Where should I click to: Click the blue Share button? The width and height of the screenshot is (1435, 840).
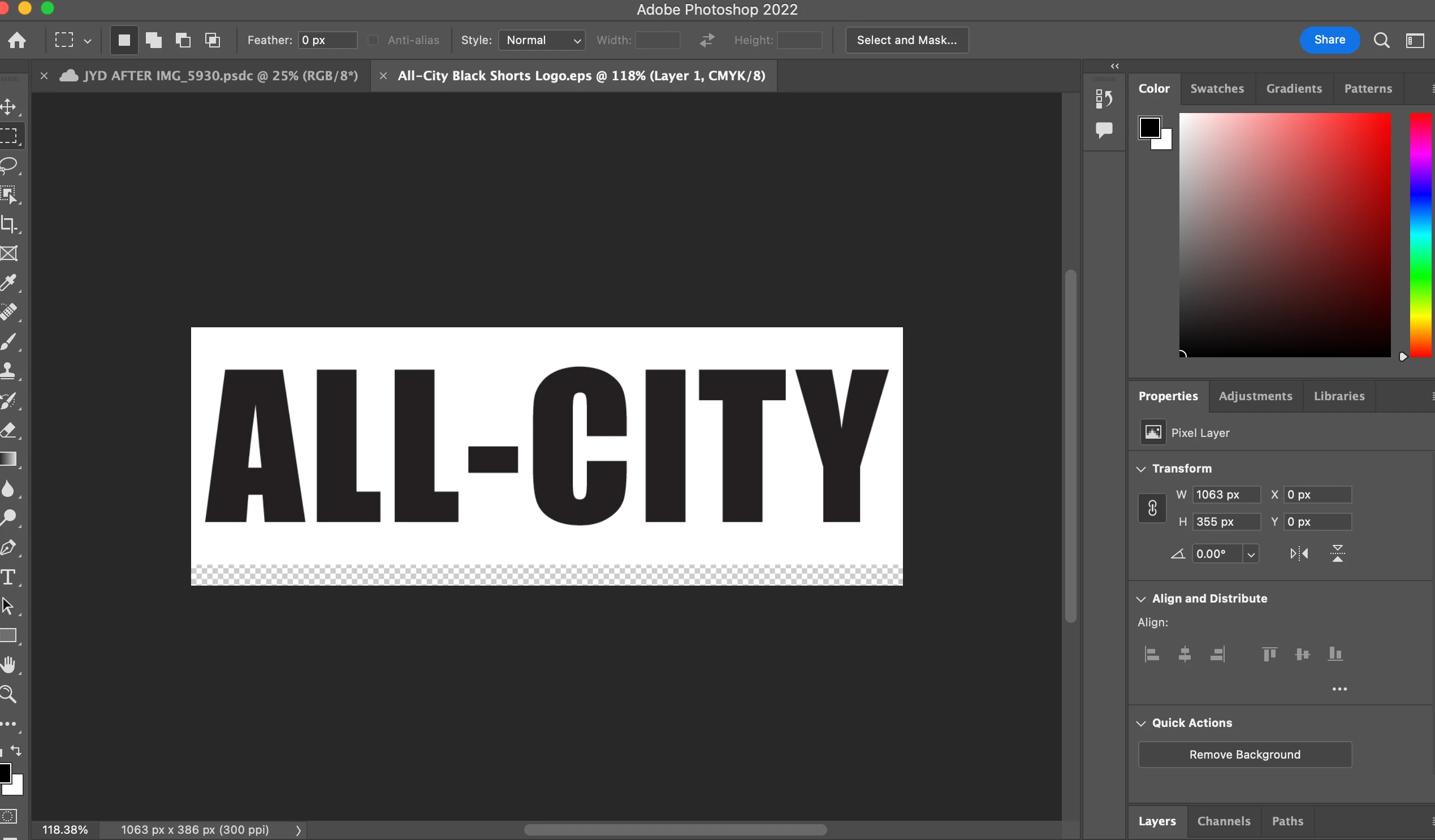[1329, 40]
